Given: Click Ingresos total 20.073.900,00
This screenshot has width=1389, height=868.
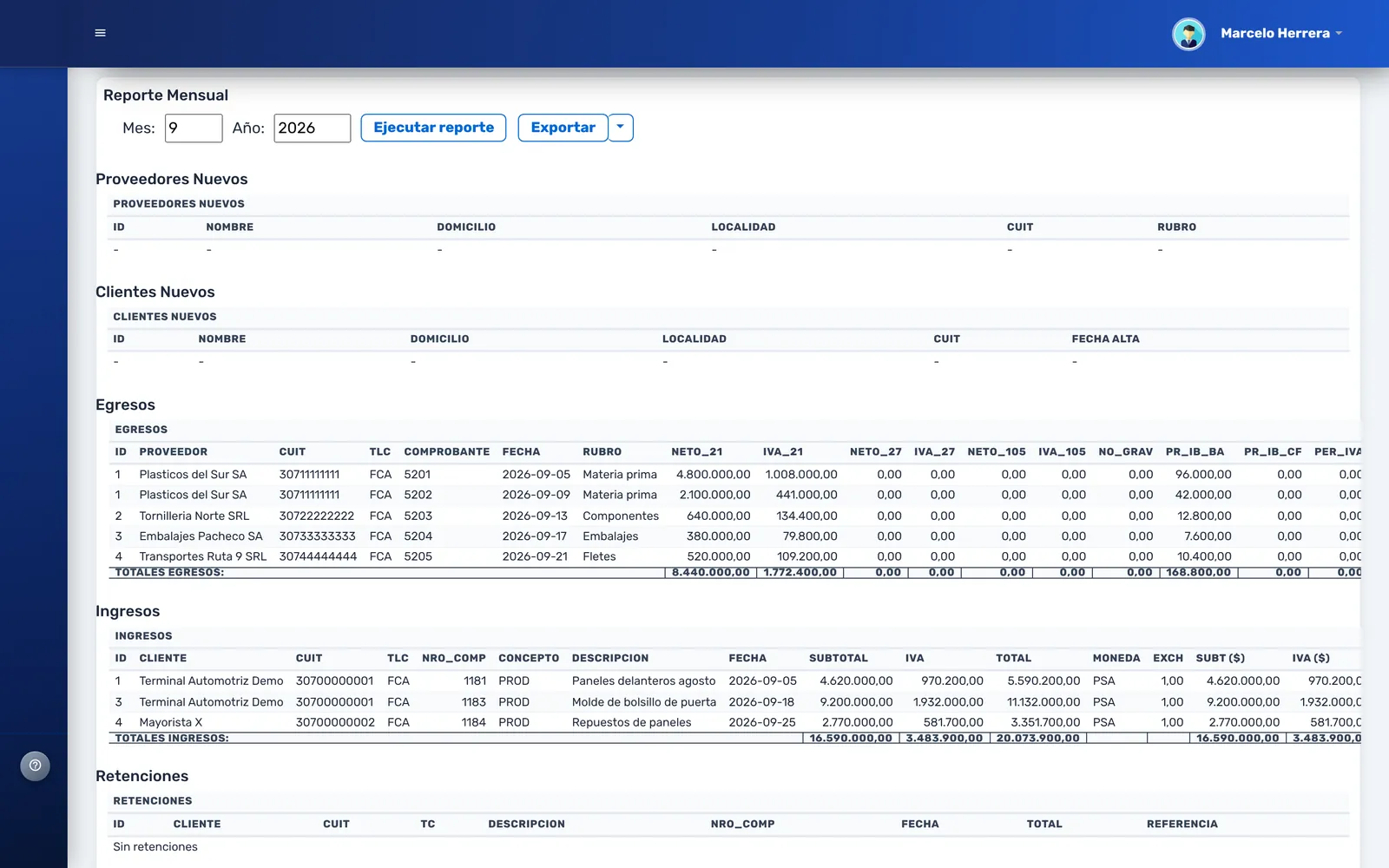Looking at the screenshot, I should point(1037,739).
